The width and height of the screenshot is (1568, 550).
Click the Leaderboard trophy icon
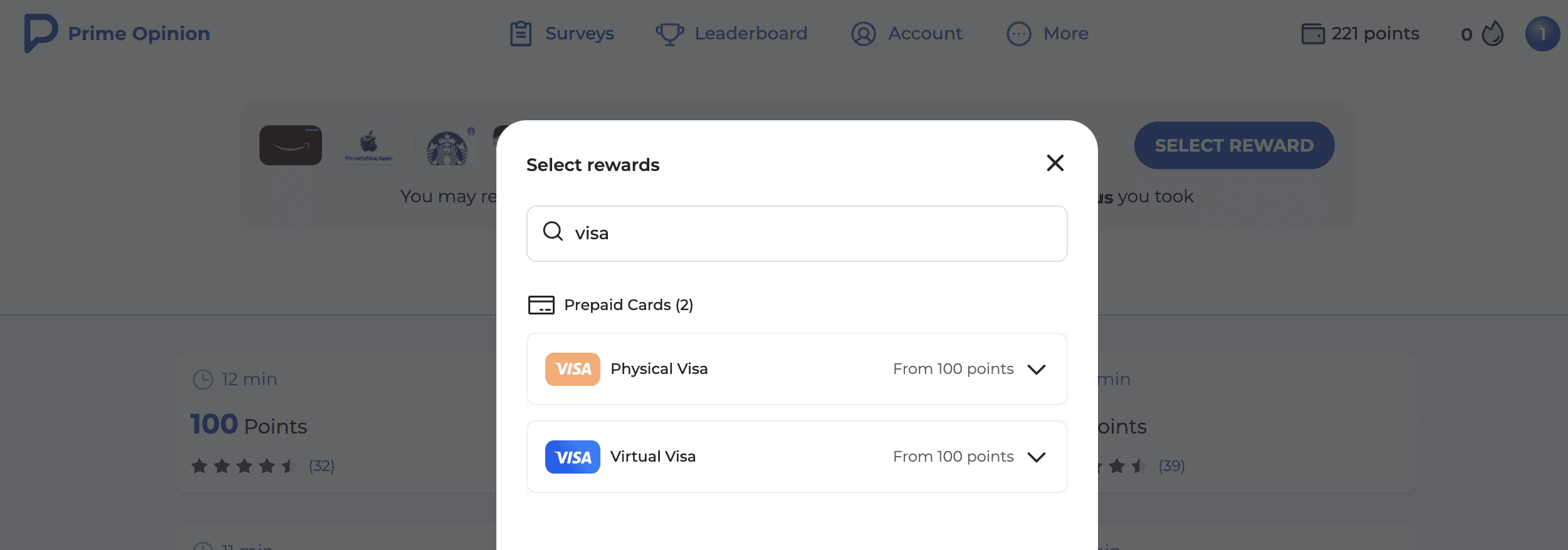[x=670, y=33]
